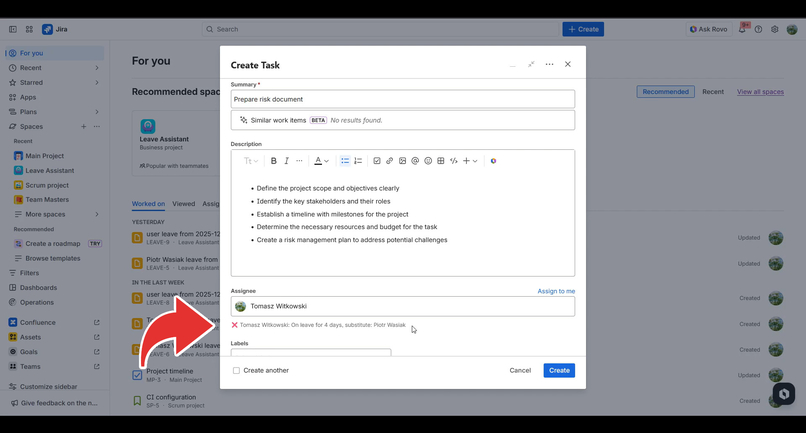Image resolution: width=806 pixels, height=433 pixels.
Task: Toggle bullet list in description editor
Action: (345, 161)
